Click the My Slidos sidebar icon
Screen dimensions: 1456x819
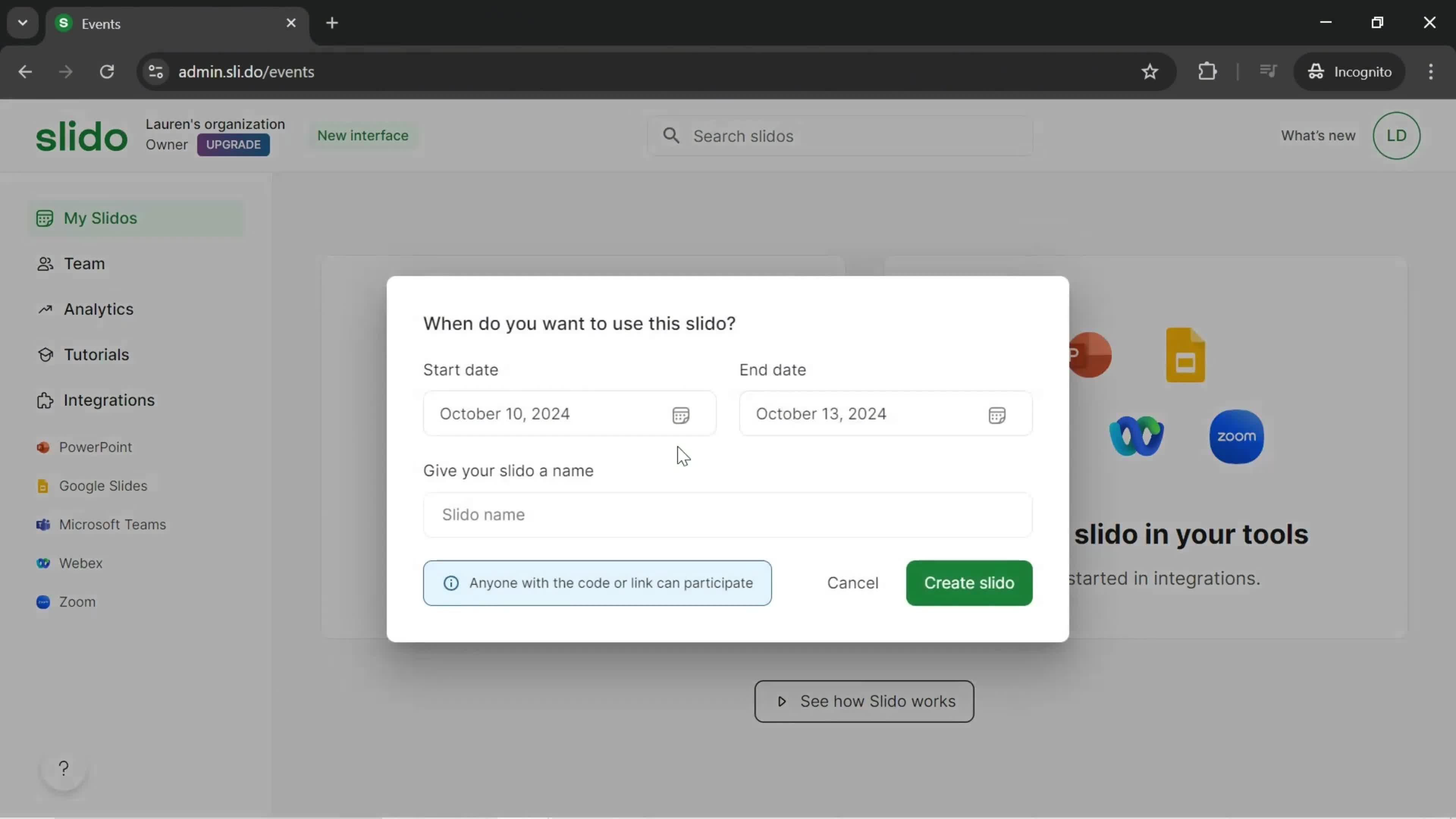(x=44, y=218)
